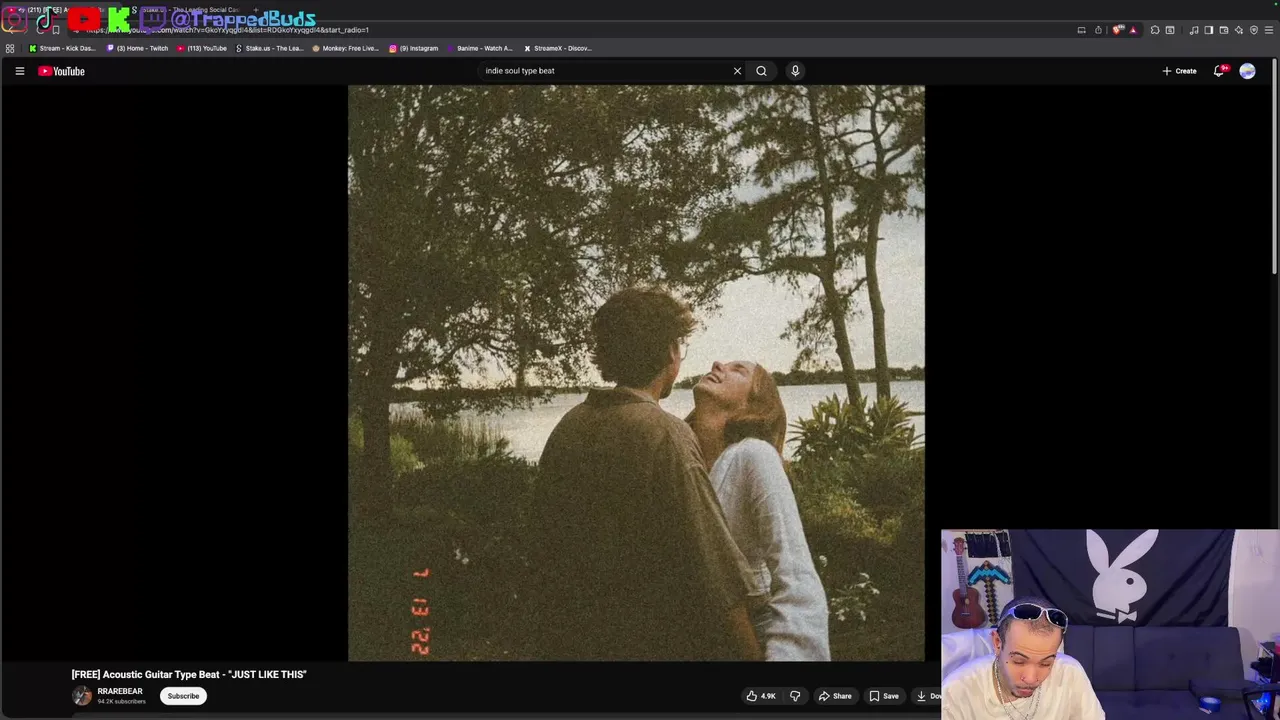Click the webcam overlay thumbnail

tap(1110, 625)
